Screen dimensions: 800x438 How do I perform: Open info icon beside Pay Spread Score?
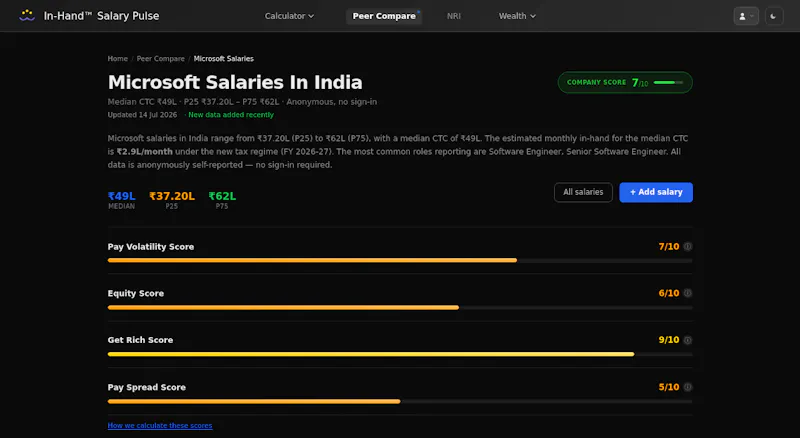click(688, 387)
